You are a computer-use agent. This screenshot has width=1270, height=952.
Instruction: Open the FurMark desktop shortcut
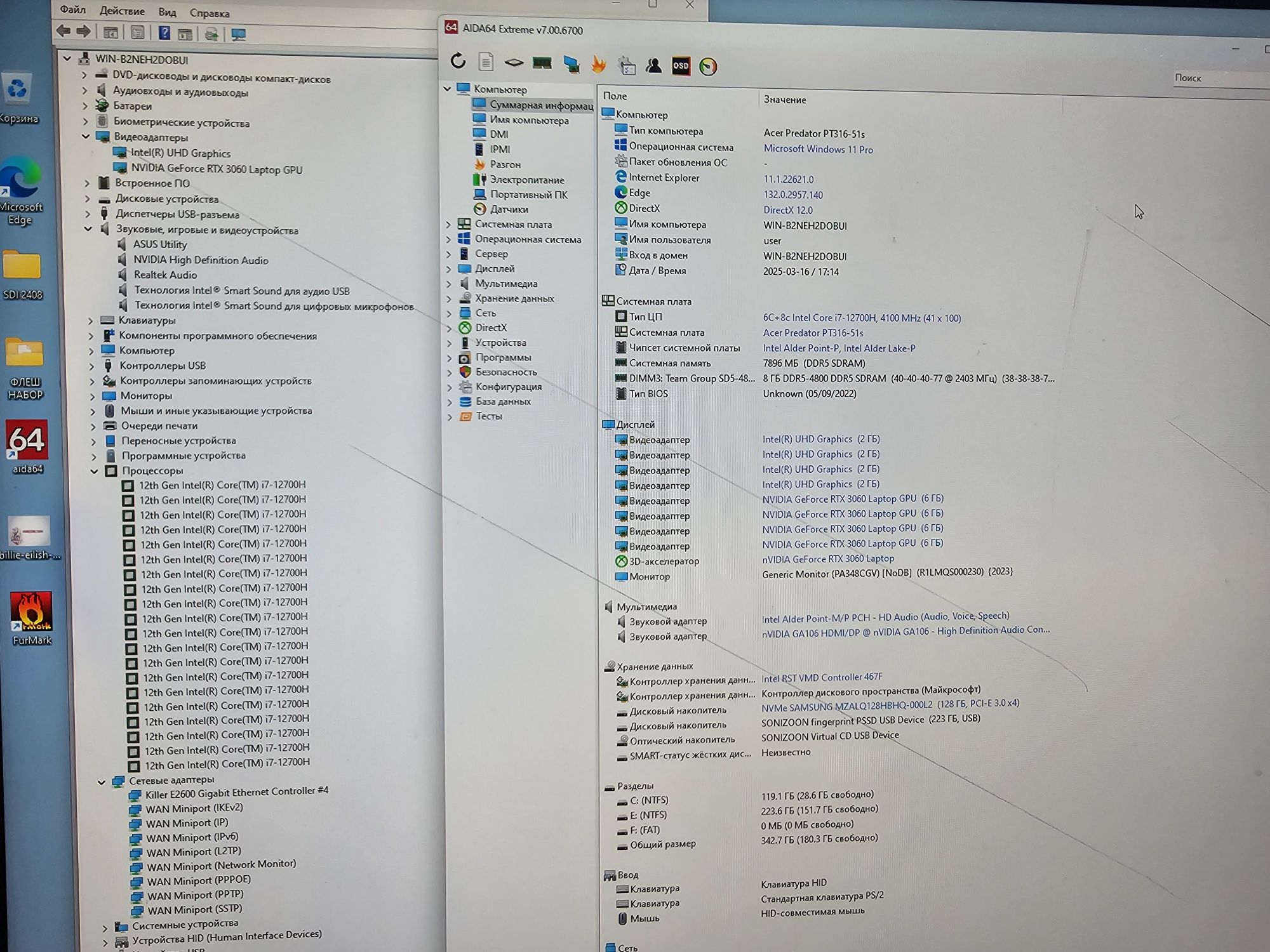[x=31, y=618]
